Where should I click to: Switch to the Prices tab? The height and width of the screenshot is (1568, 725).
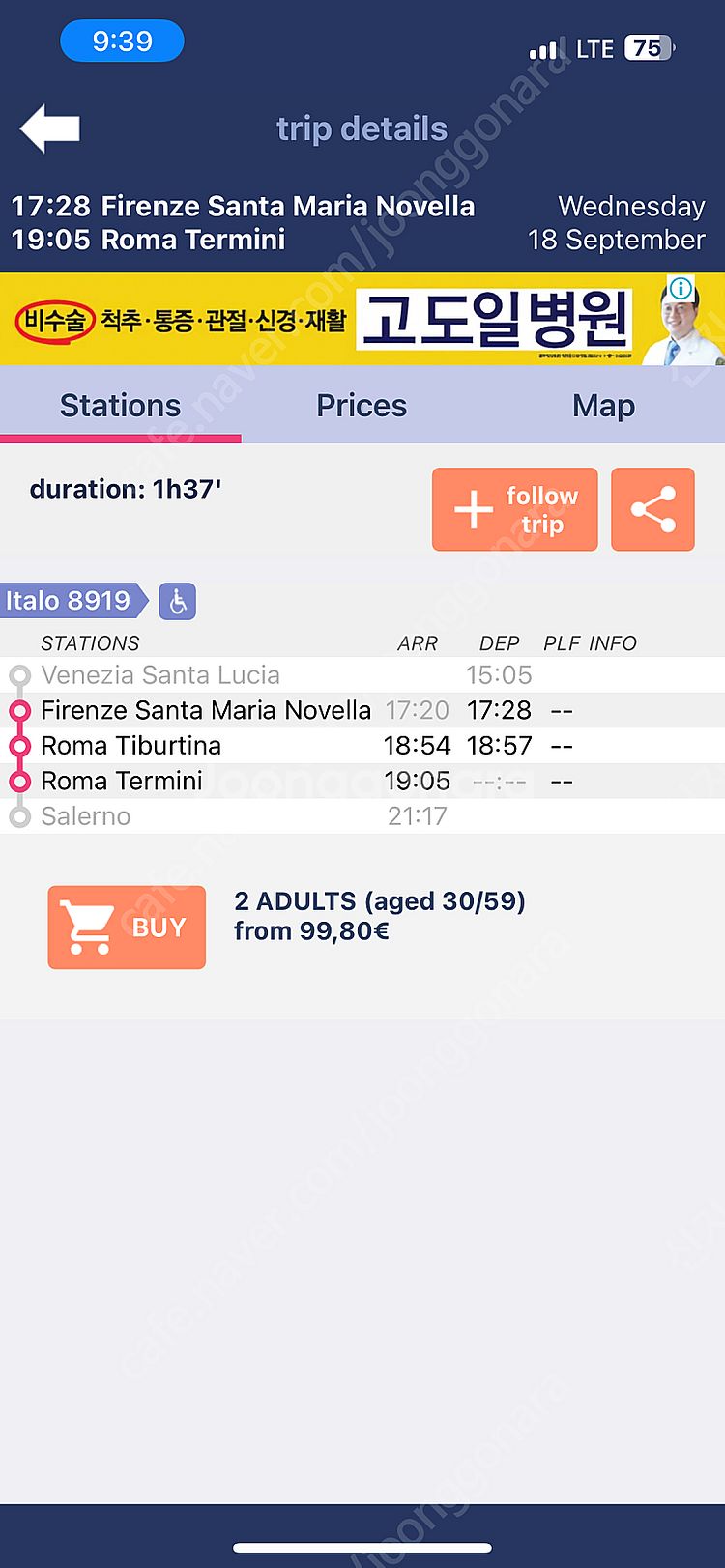pos(362,406)
